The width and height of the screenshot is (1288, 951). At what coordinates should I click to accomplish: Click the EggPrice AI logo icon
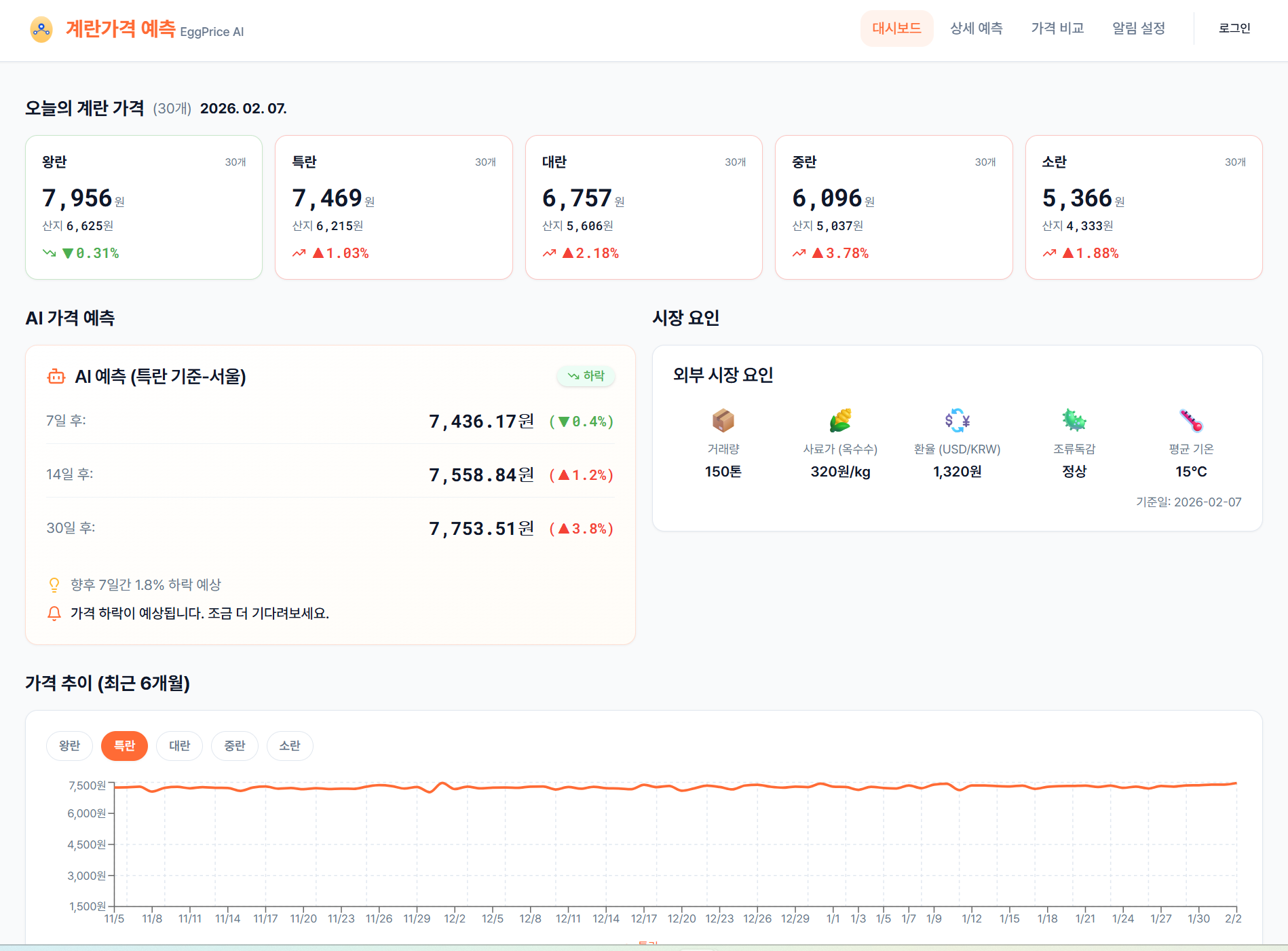click(x=41, y=29)
